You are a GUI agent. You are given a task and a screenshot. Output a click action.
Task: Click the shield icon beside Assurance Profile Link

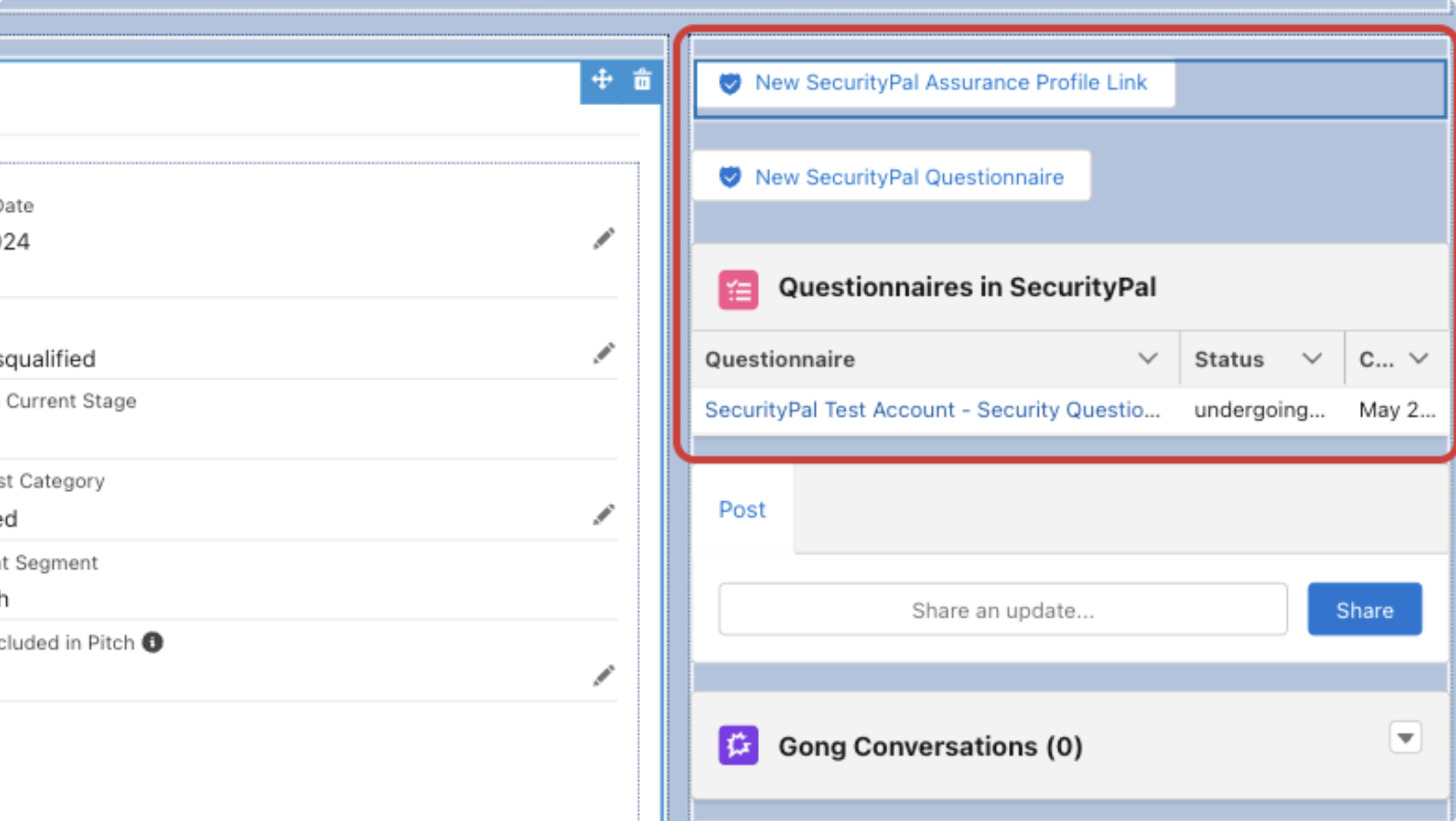pos(729,83)
